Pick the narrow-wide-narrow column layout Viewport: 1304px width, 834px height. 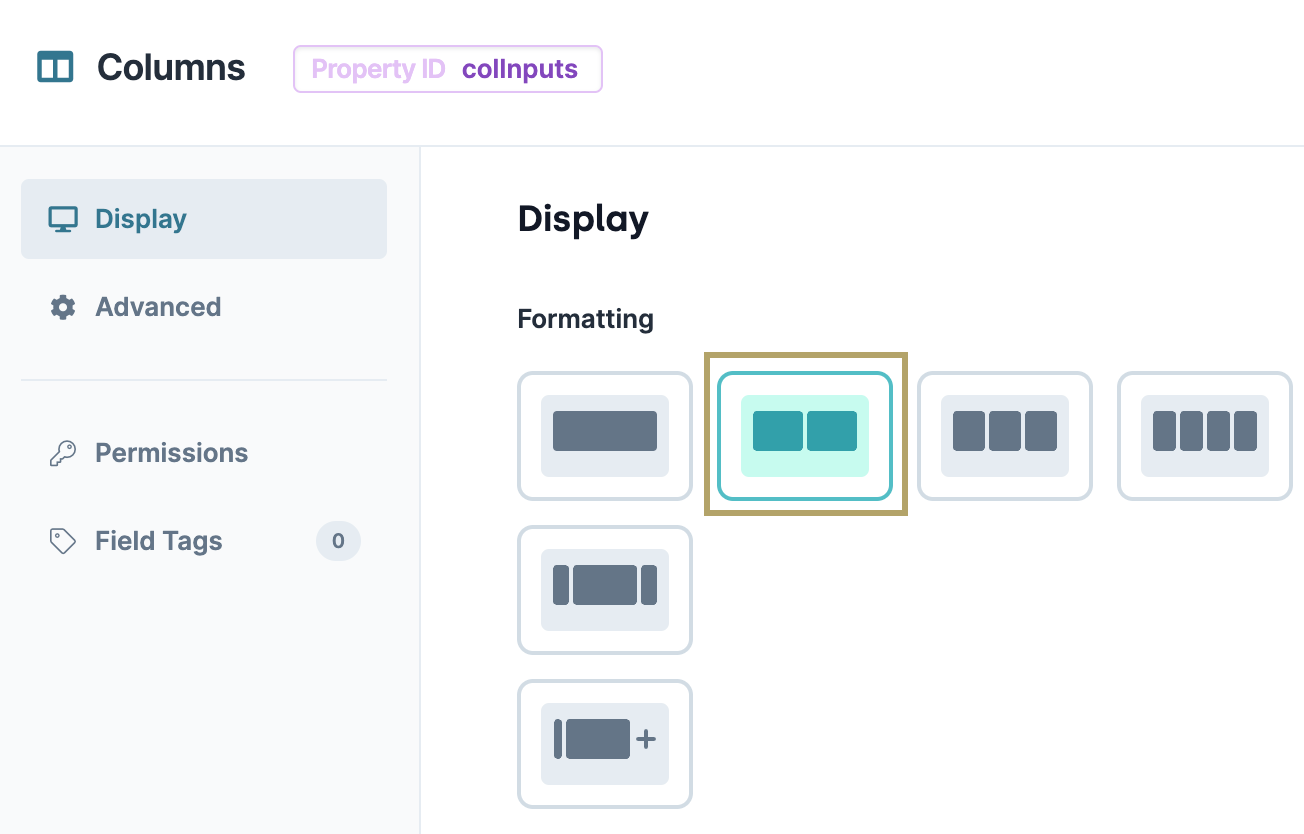click(x=605, y=590)
